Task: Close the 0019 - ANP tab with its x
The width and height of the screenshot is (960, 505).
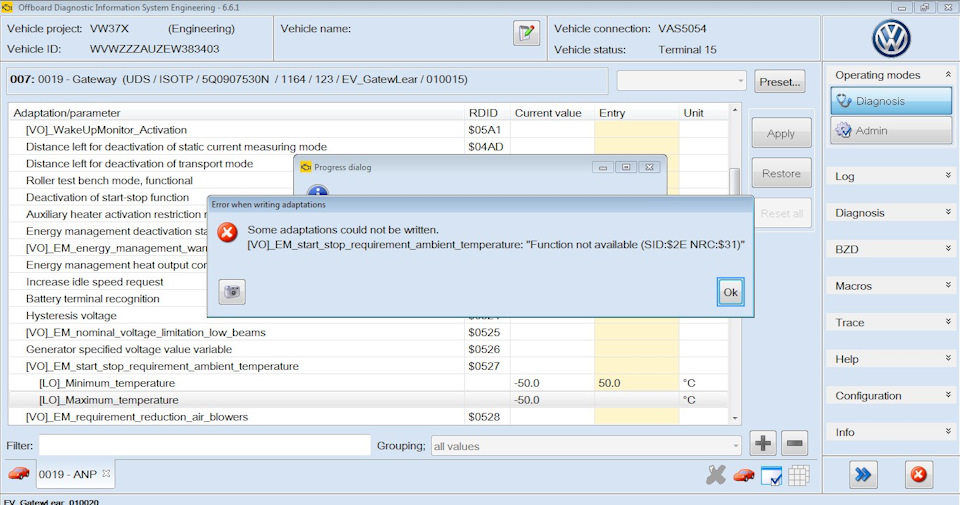Action: coord(106,473)
